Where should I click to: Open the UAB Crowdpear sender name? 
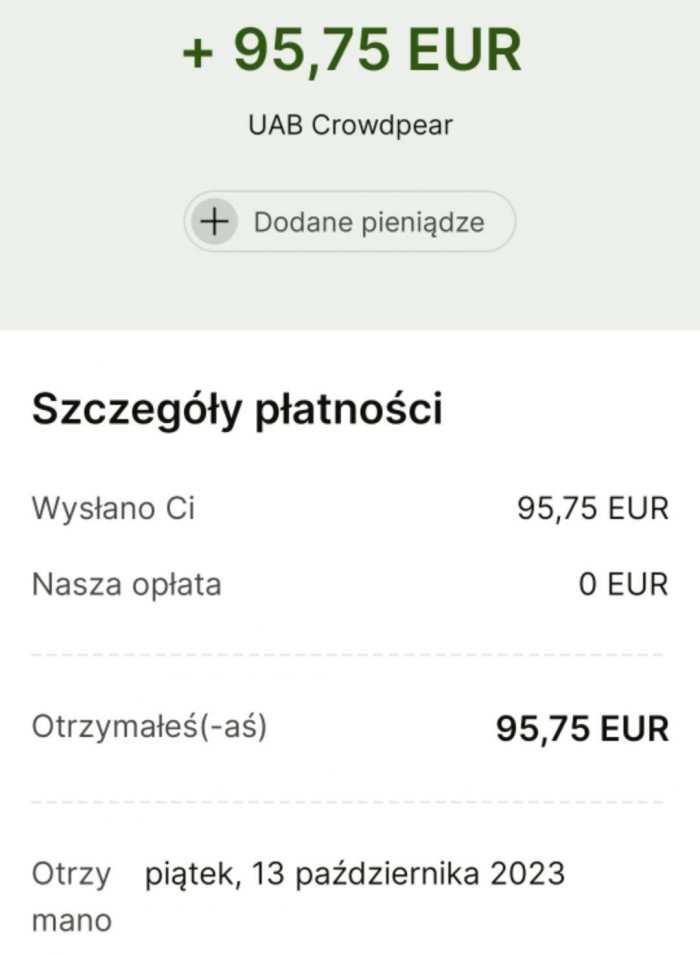(x=350, y=126)
